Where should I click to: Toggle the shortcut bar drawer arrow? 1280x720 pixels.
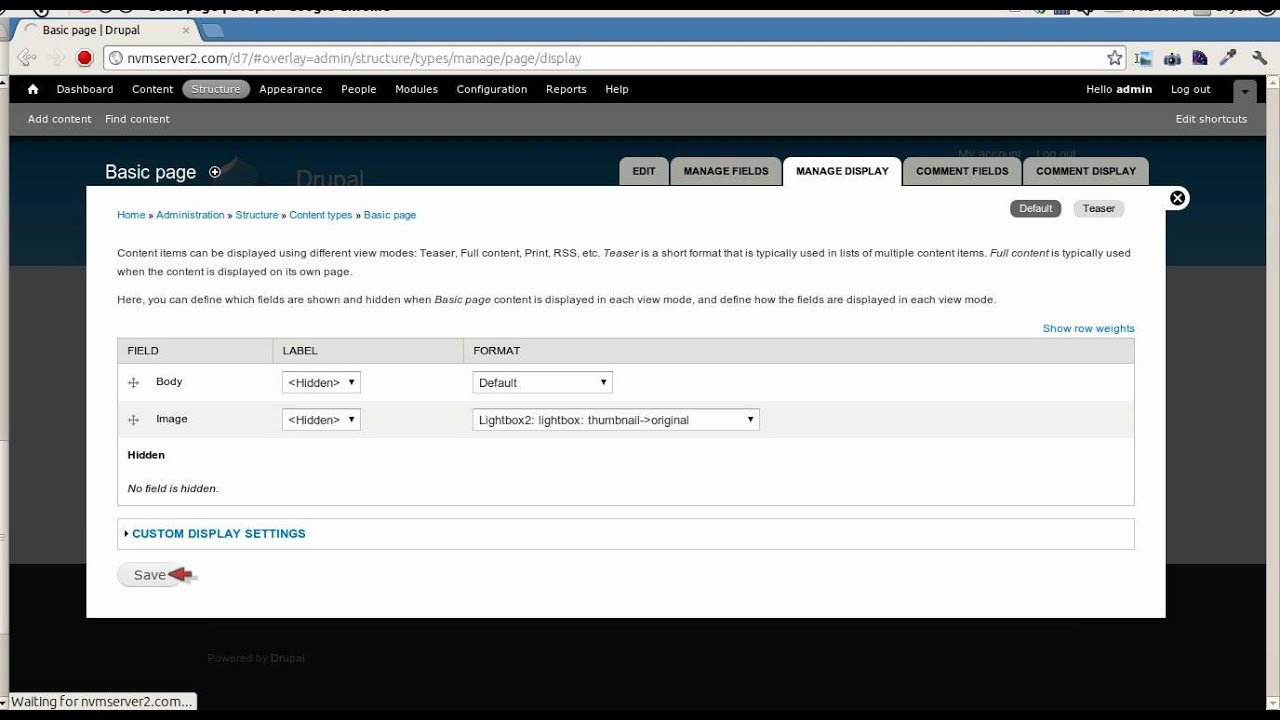(x=1244, y=91)
